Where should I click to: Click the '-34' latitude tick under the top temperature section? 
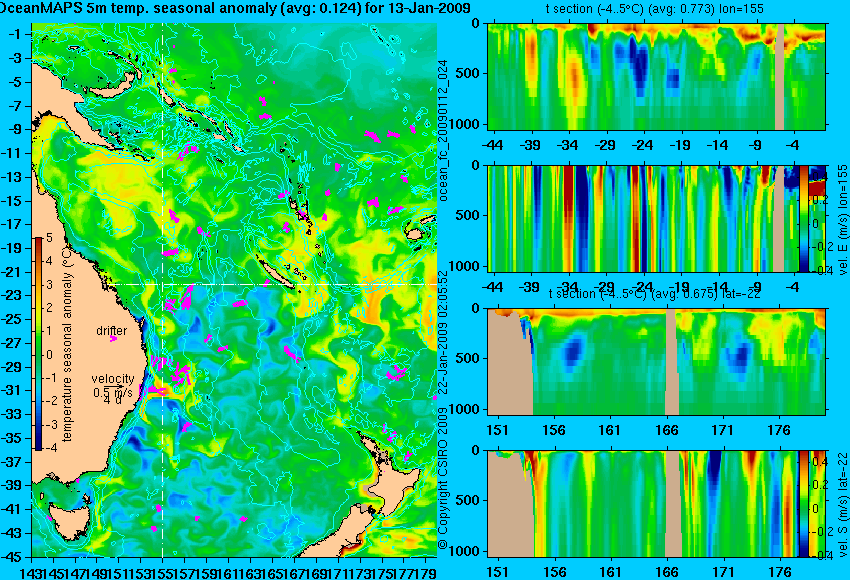570,145
